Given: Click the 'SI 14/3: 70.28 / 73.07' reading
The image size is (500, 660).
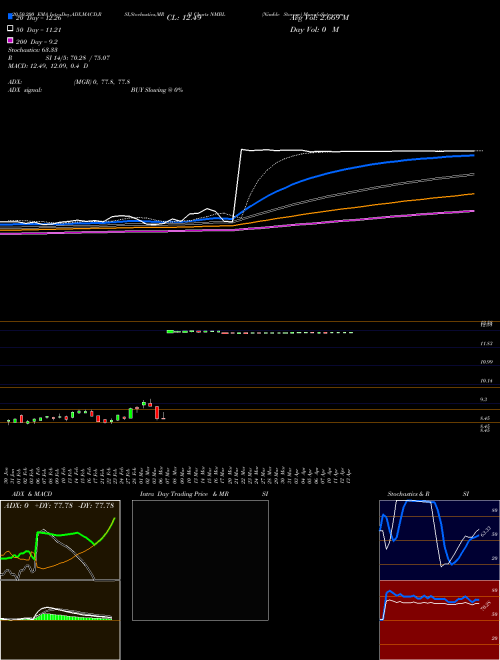Looking at the screenshot, I should pos(77,58).
